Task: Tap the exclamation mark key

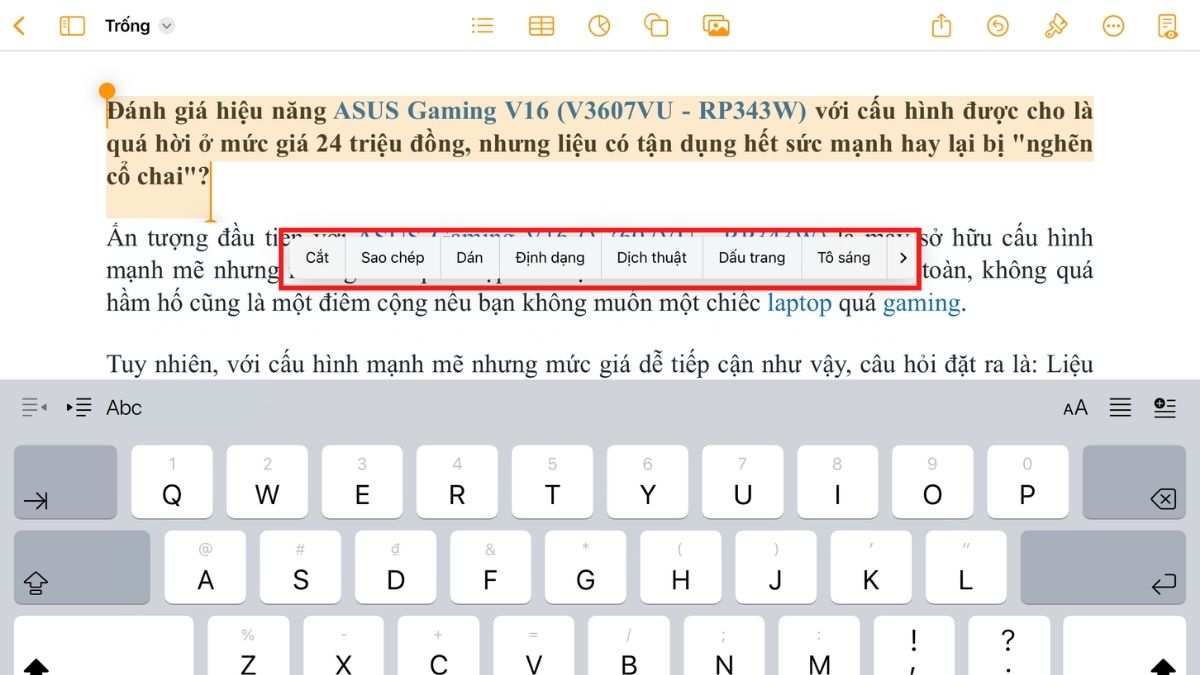Action: tap(914, 646)
